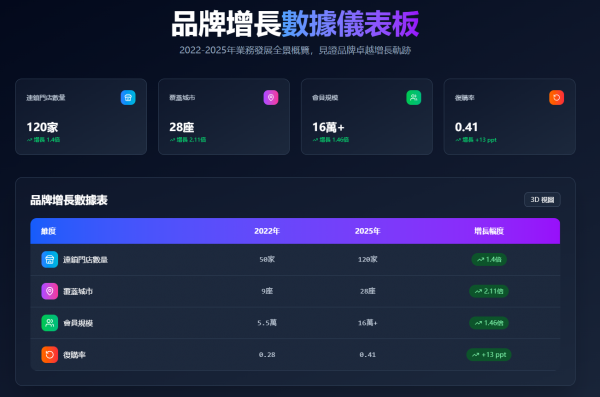
Task: Click the +13 ppt growth badge in table
Action: [x=489, y=355]
